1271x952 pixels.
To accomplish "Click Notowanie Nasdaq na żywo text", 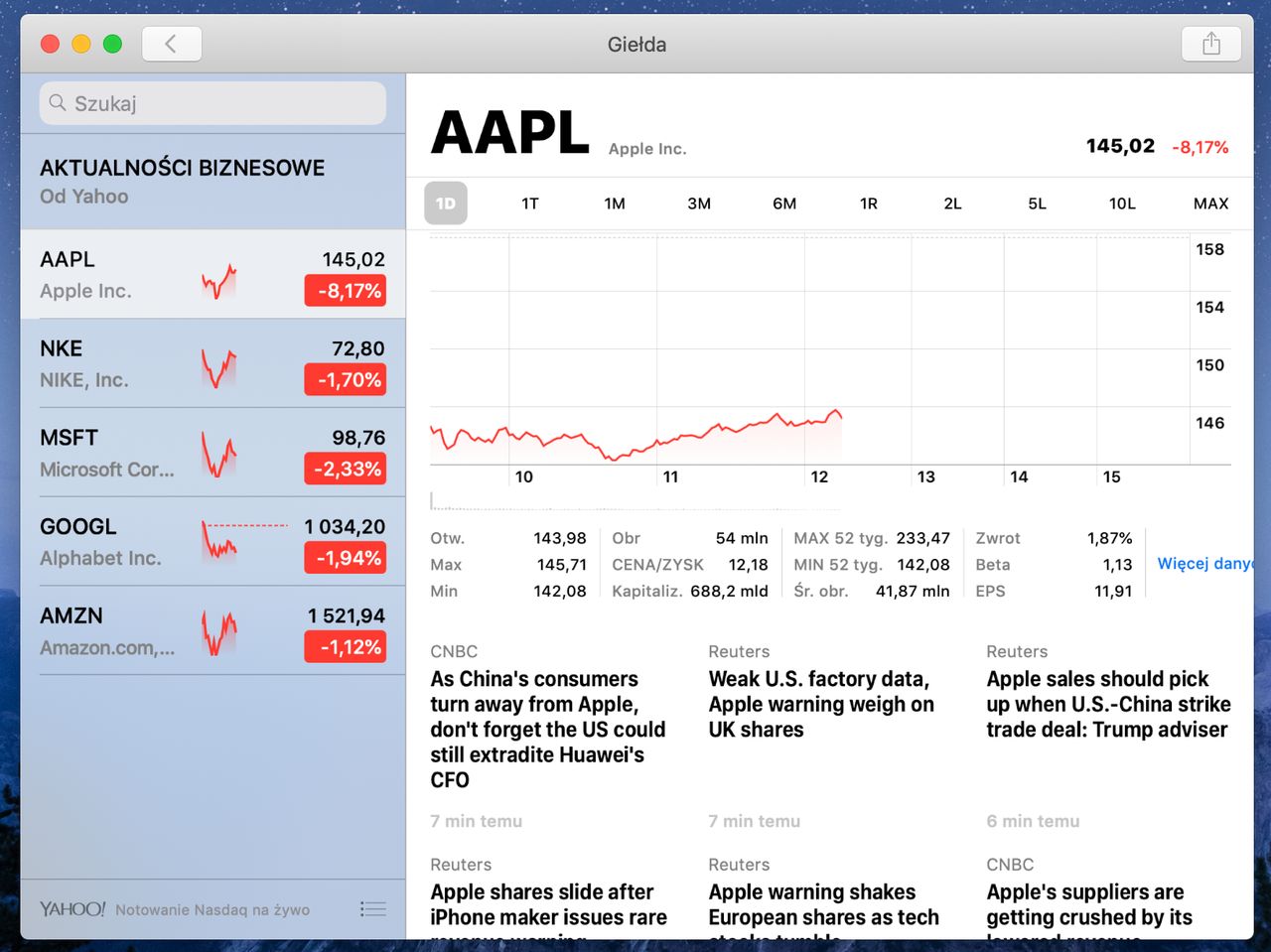I will coord(212,909).
